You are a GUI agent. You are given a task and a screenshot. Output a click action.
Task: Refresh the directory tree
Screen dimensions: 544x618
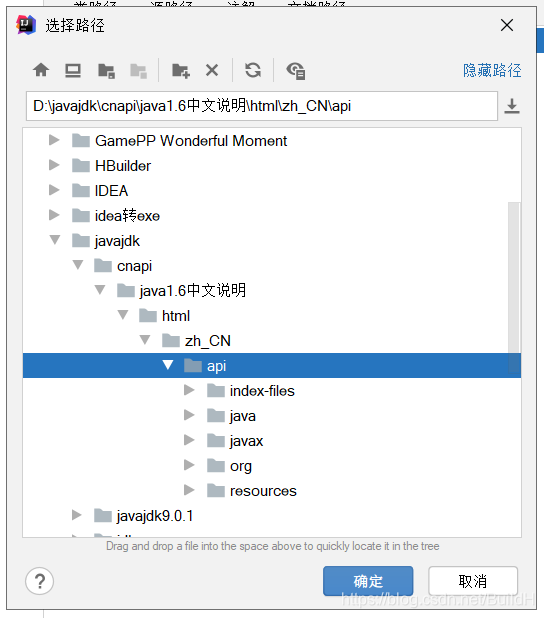pyautogui.click(x=253, y=71)
